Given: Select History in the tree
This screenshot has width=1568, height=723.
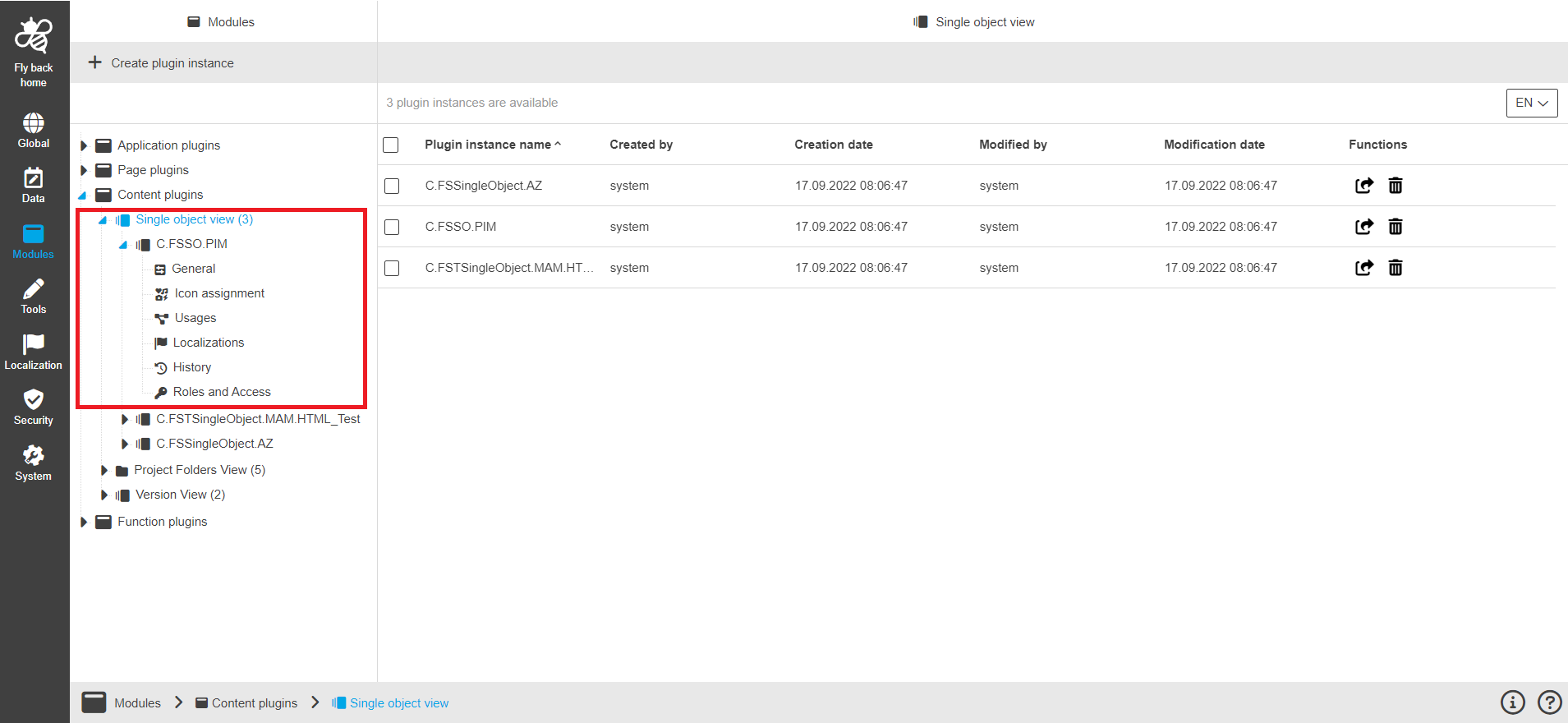Looking at the screenshot, I should click(192, 367).
